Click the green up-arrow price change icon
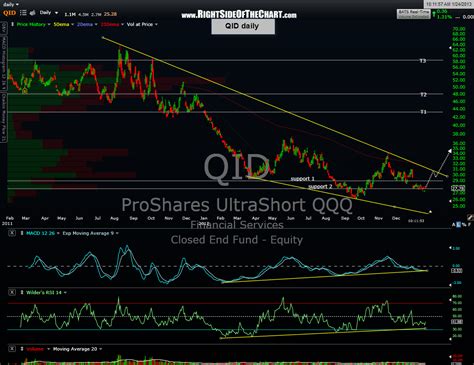The width and height of the screenshot is (474, 365). pyautogui.click(x=434, y=14)
